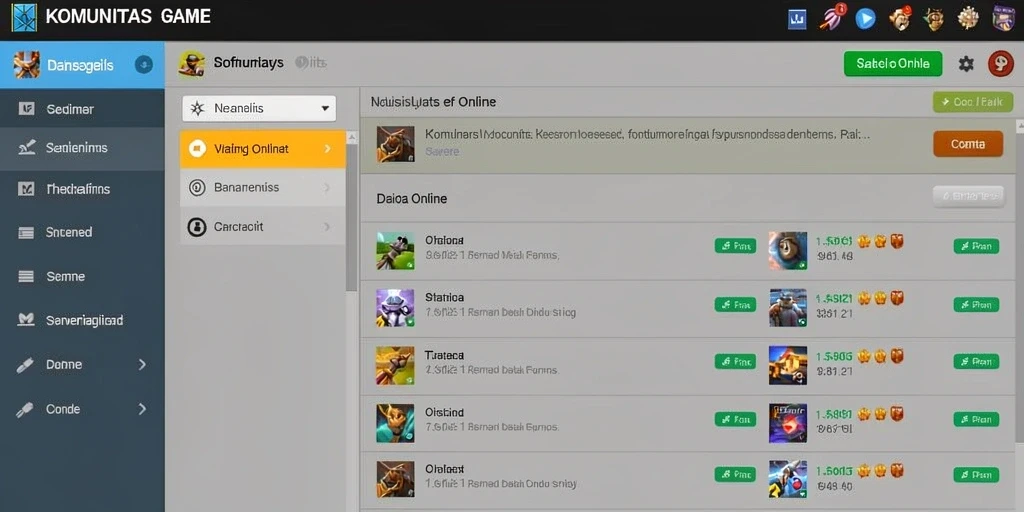Image resolution: width=1024 pixels, height=512 pixels.
Task: Click the Tiateca game title
Action: click(444, 355)
